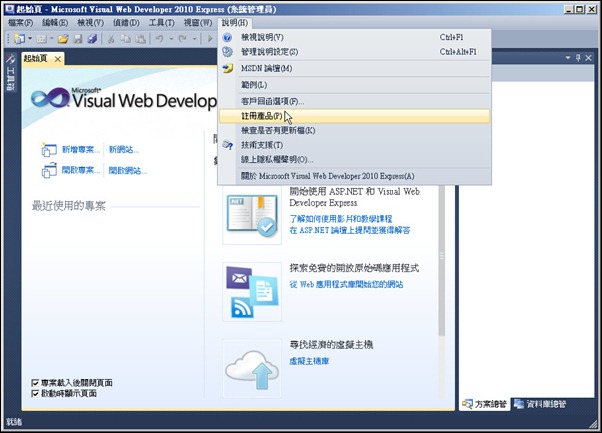
Task: Click the ASP.NET book tutorial thumbnail
Action: tap(252, 215)
